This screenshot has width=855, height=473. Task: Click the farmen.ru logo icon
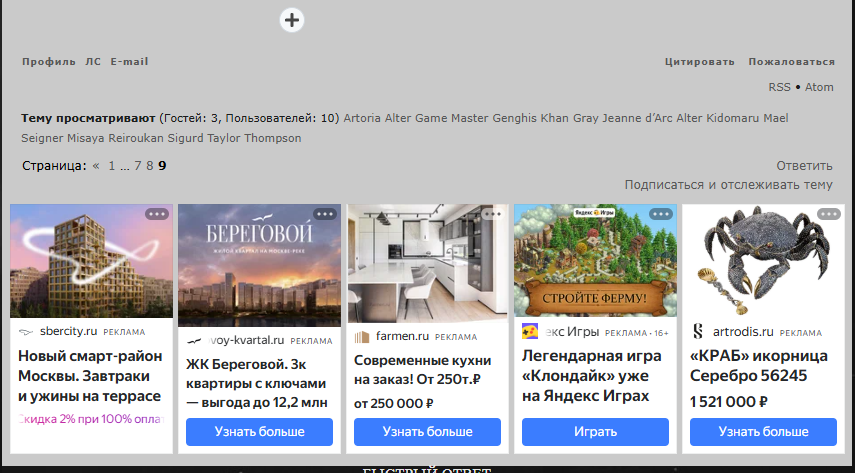click(362, 337)
